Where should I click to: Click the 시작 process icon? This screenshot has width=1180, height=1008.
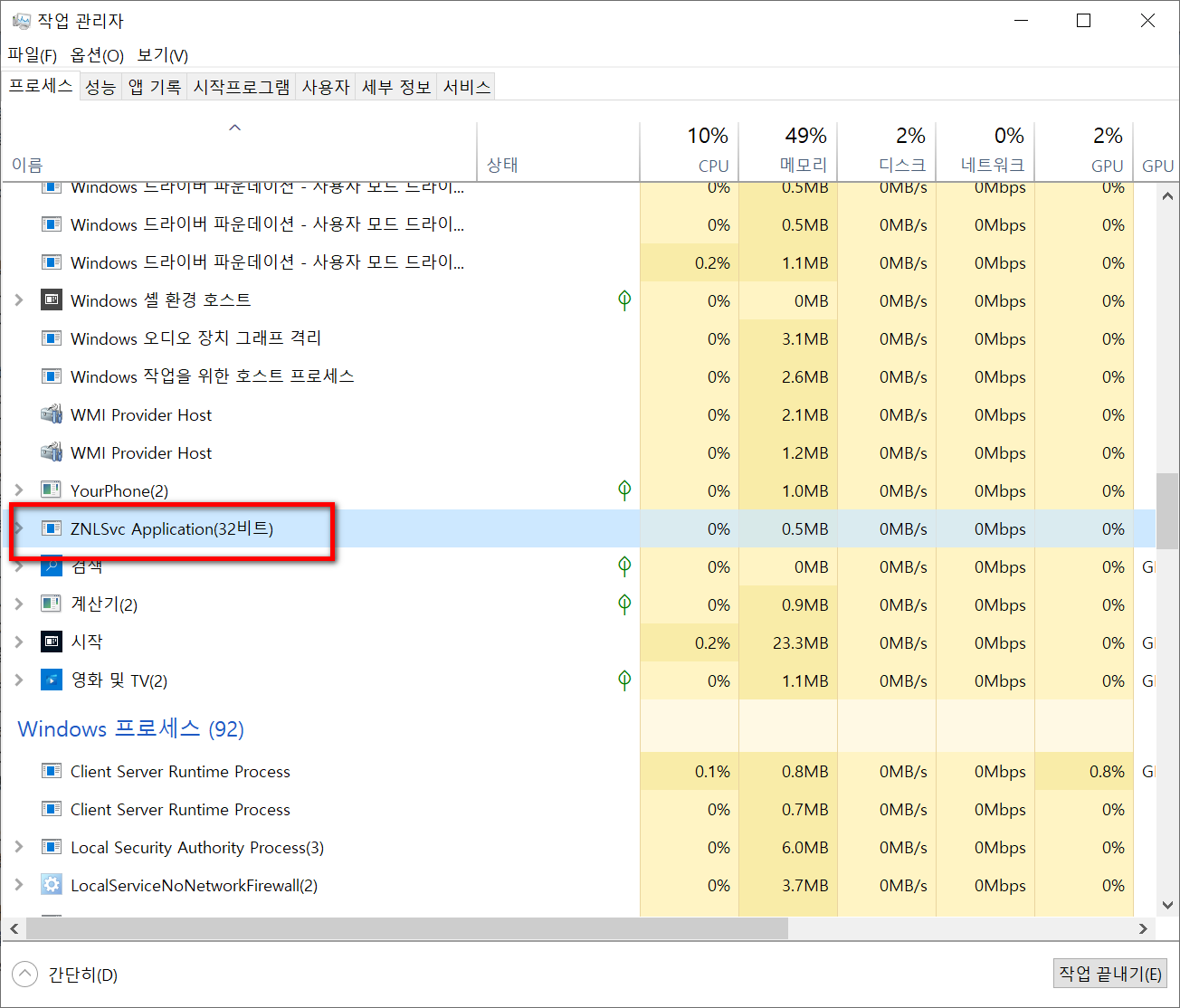(52, 642)
